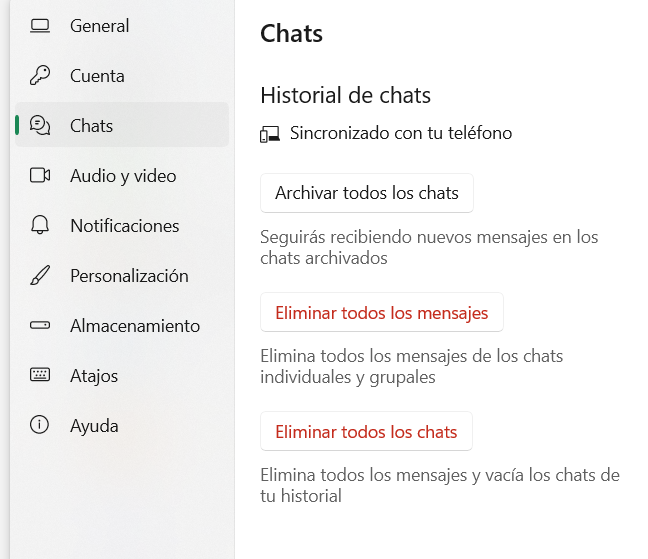Viewport: 648px width, 559px height.
Task: Click the keyboard icon for Atajos
Action: point(40,376)
